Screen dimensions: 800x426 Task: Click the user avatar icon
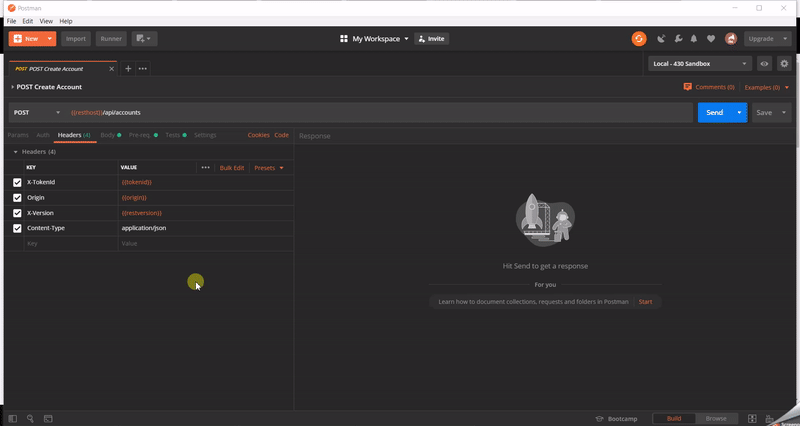coord(731,39)
